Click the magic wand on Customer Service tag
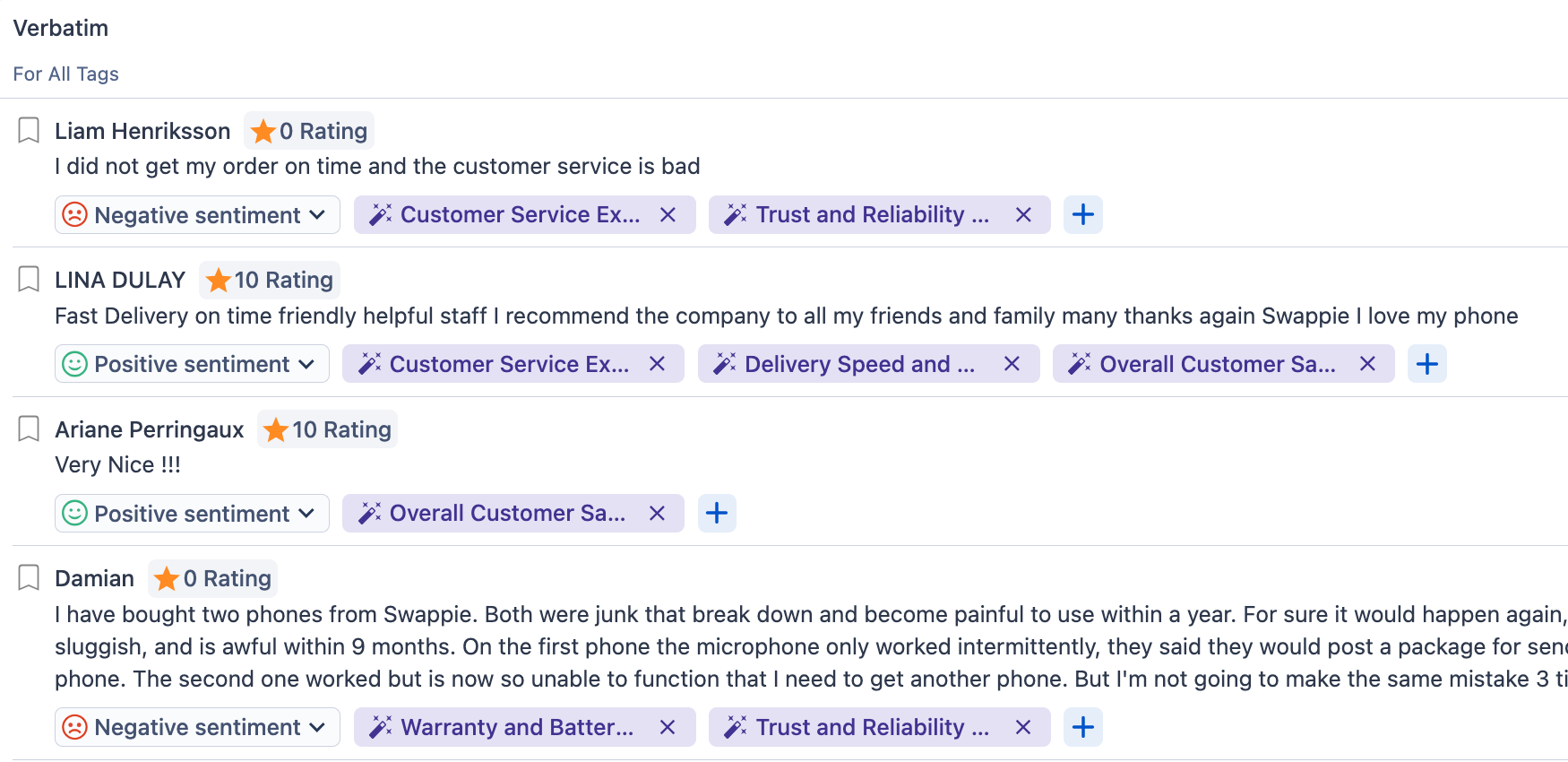The height and width of the screenshot is (762, 1568). 380,214
